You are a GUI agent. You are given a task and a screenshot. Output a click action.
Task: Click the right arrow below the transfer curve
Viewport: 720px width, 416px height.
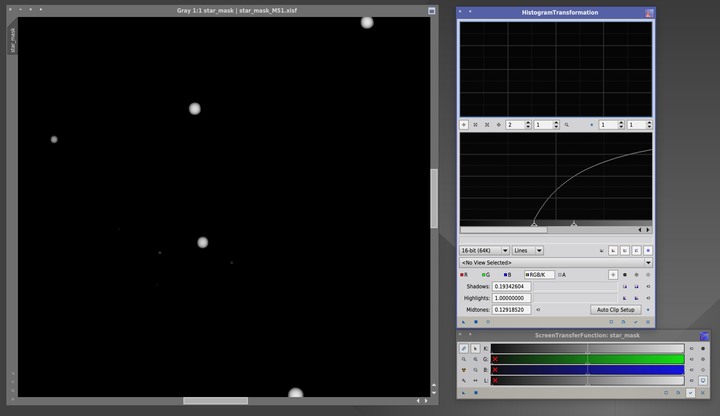(648, 230)
